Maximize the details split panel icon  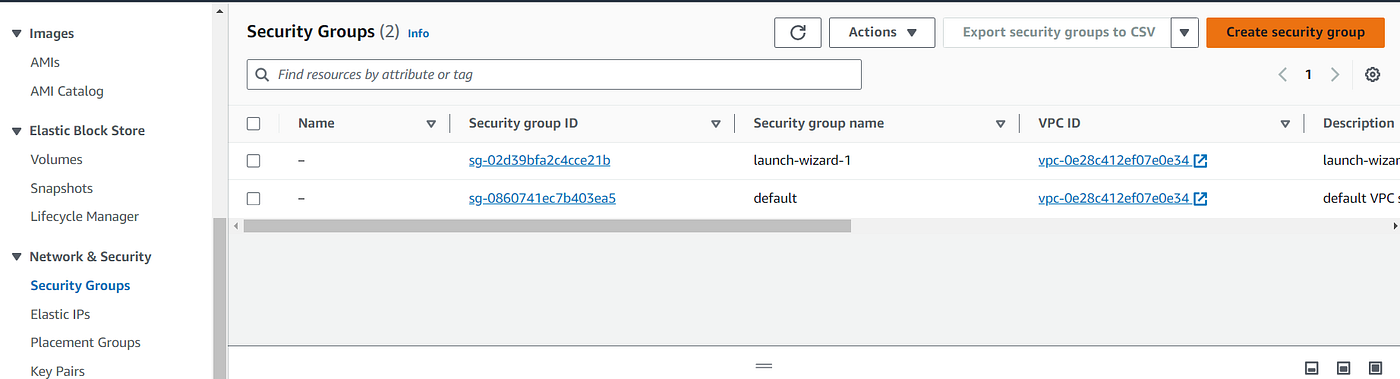pos(1376,368)
